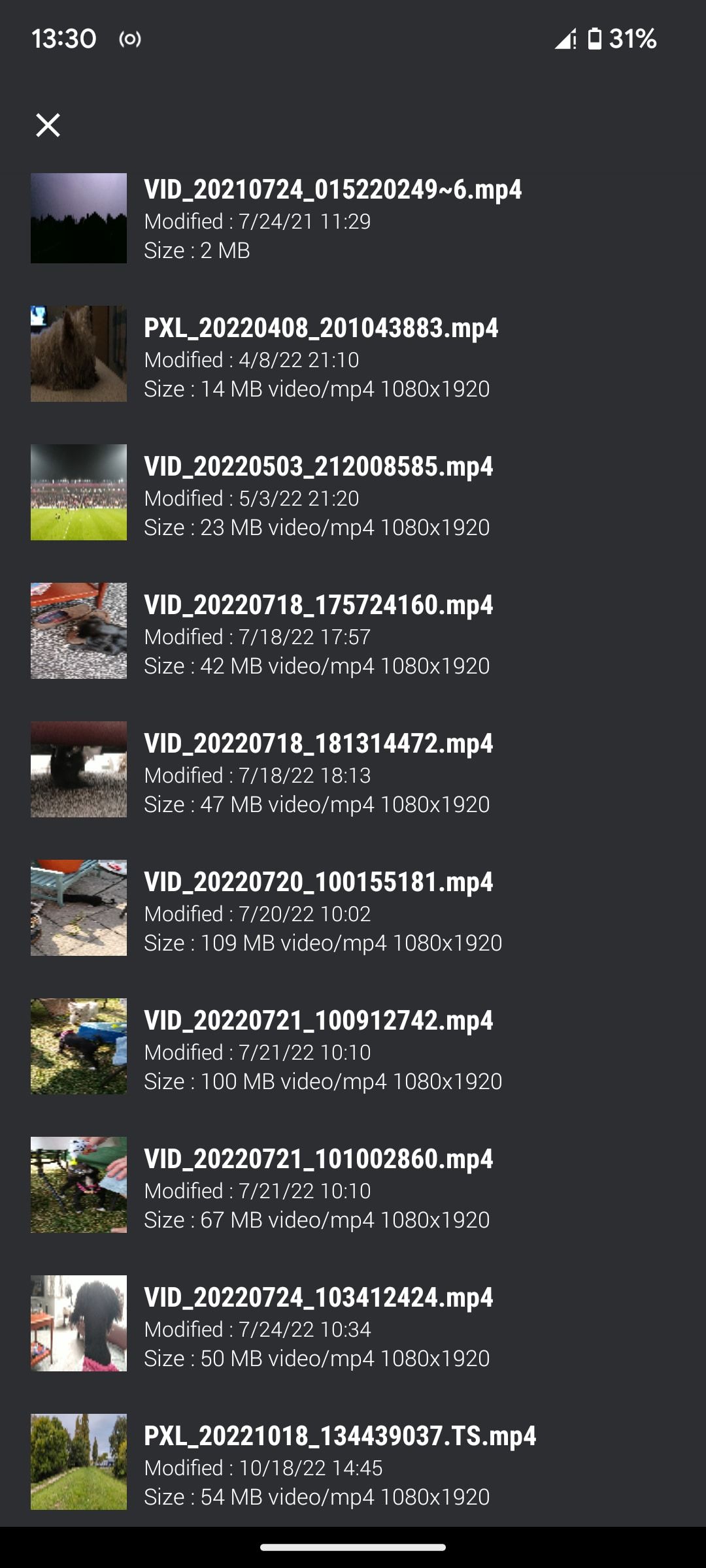Tap thumbnail of the 50 MB video
The height and width of the screenshot is (1568, 706).
pos(78,1323)
